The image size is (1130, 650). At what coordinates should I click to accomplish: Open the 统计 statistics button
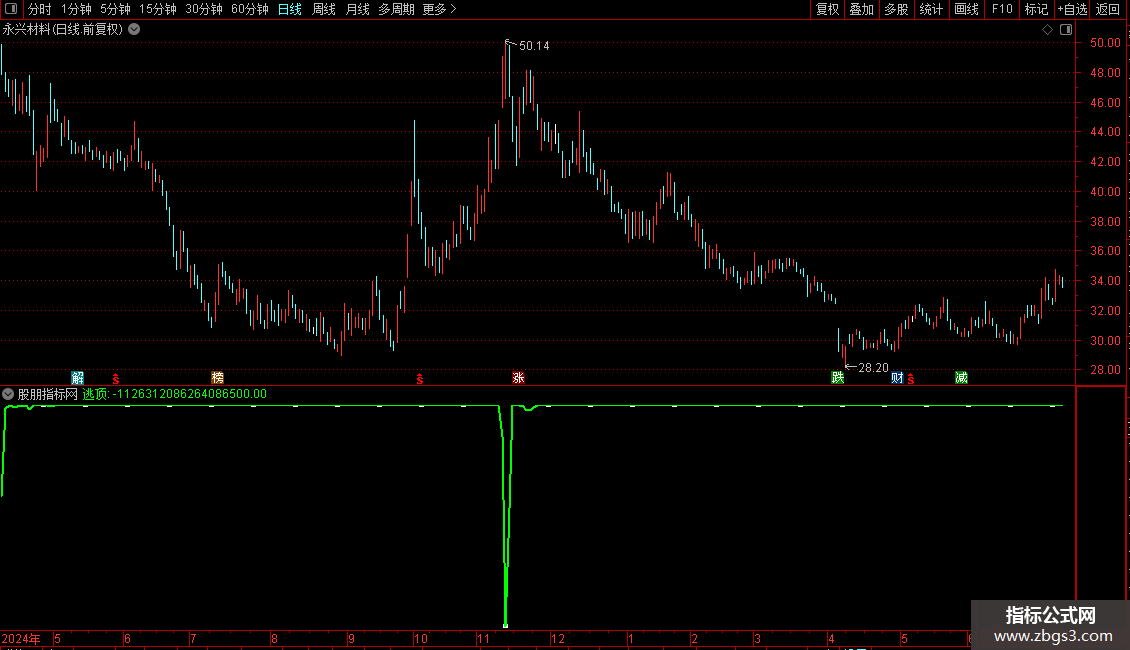click(931, 9)
